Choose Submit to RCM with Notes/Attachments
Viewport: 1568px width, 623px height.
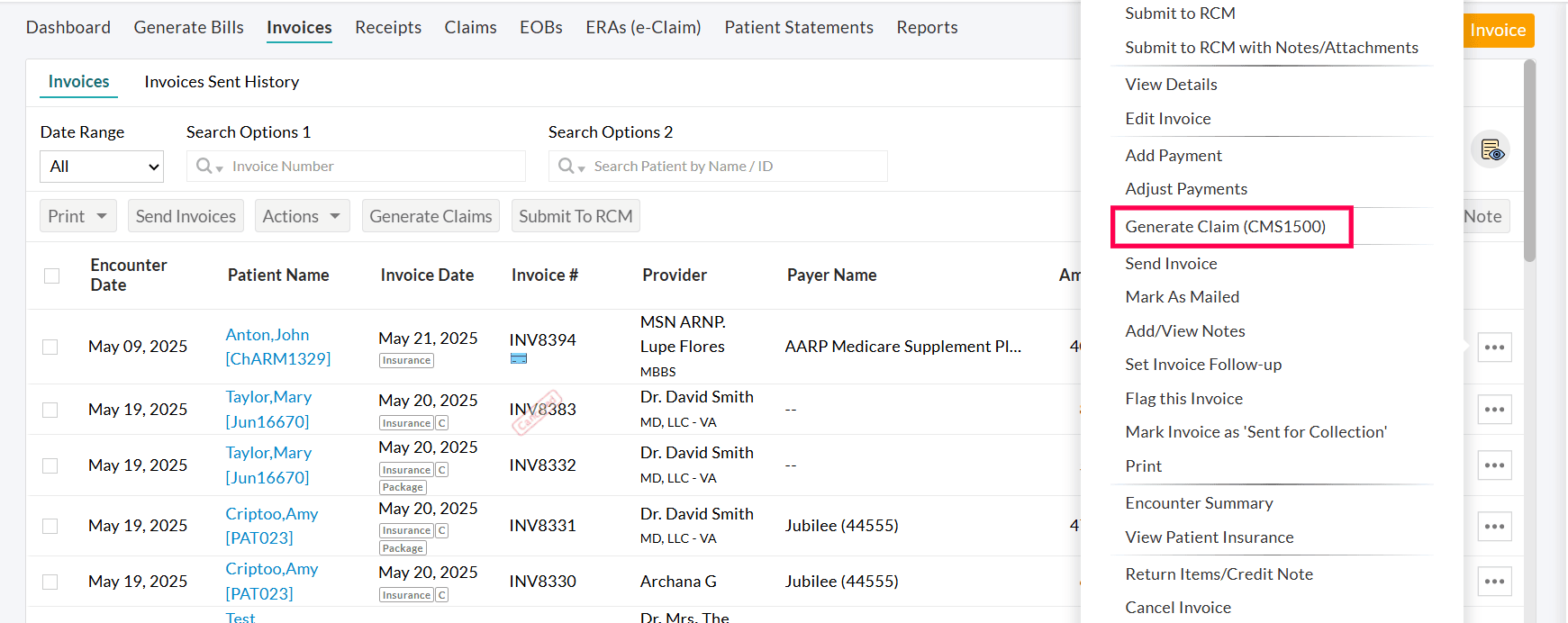(x=1272, y=48)
